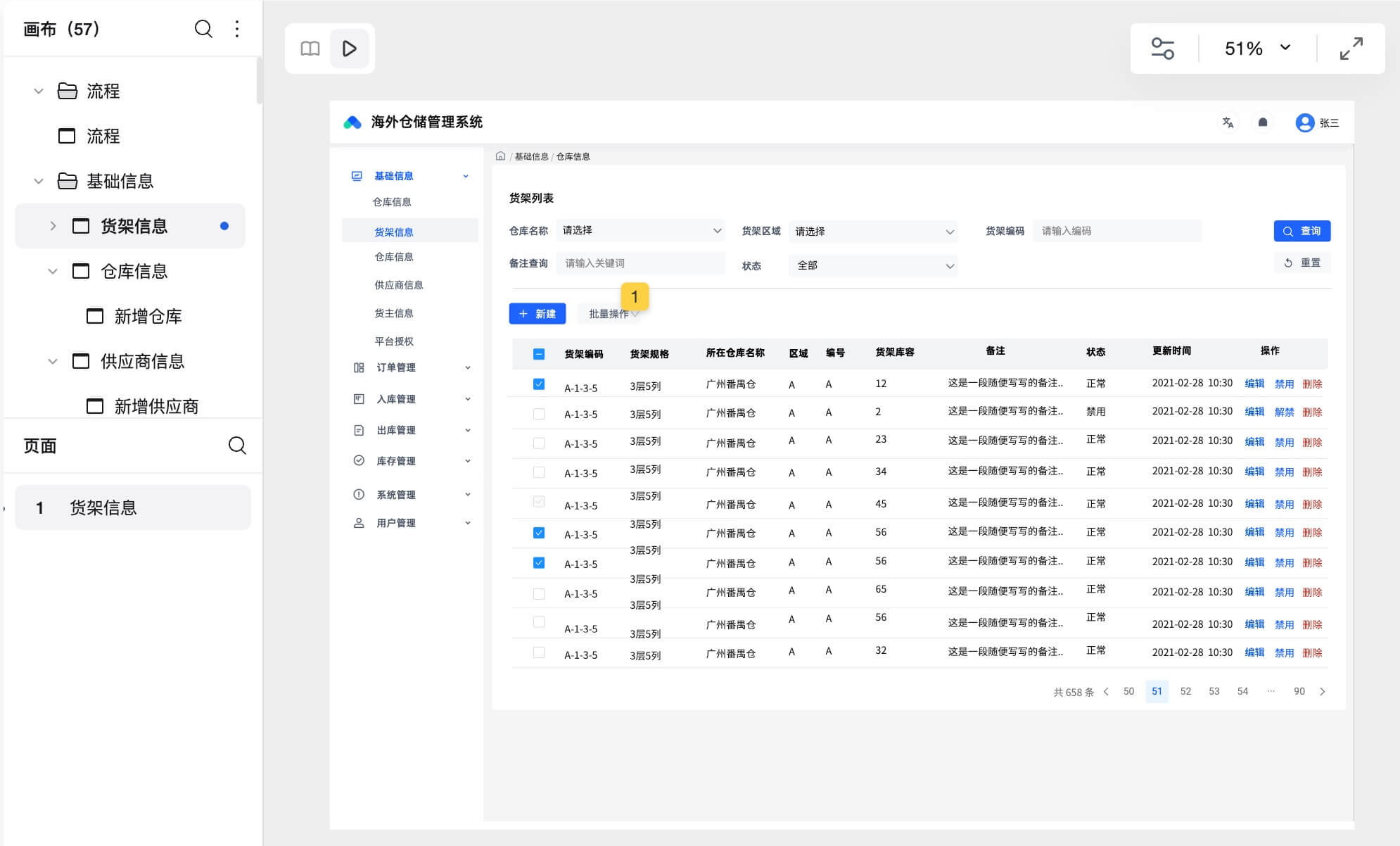Open the book reading-mode icon
The height and width of the screenshot is (846, 1400).
[x=310, y=49]
